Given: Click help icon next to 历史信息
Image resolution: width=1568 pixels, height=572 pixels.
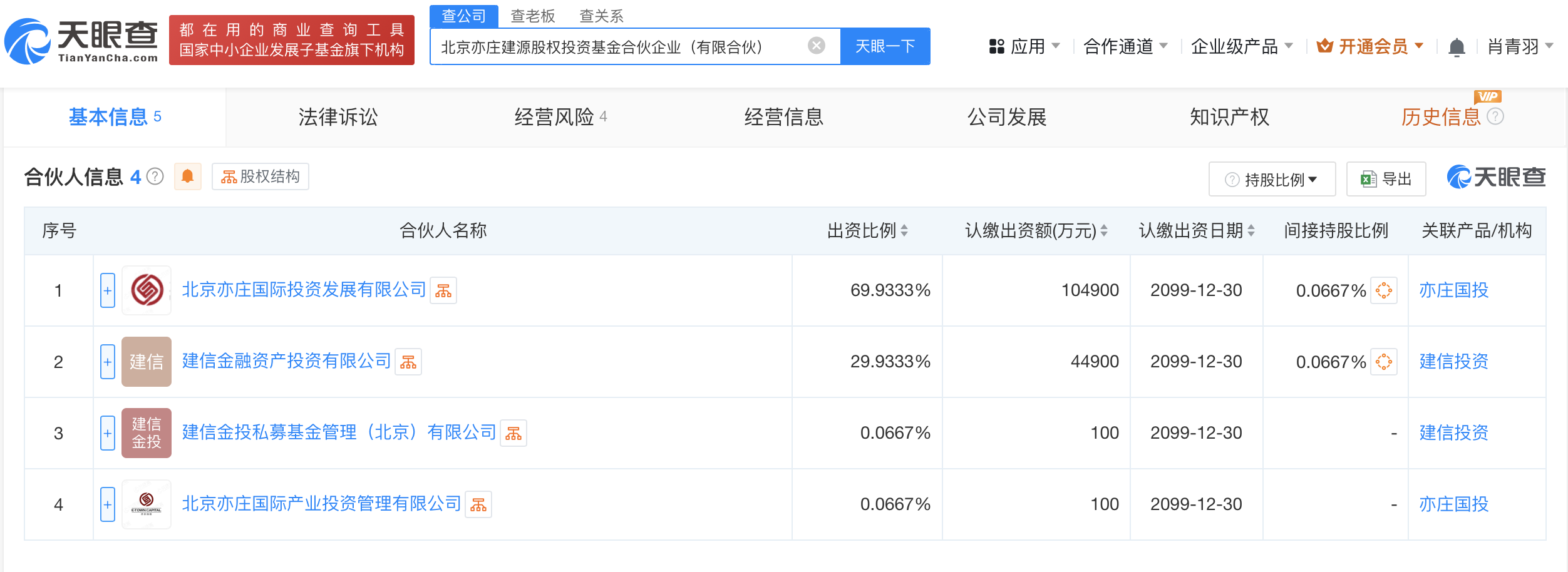Looking at the screenshot, I should (1495, 116).
